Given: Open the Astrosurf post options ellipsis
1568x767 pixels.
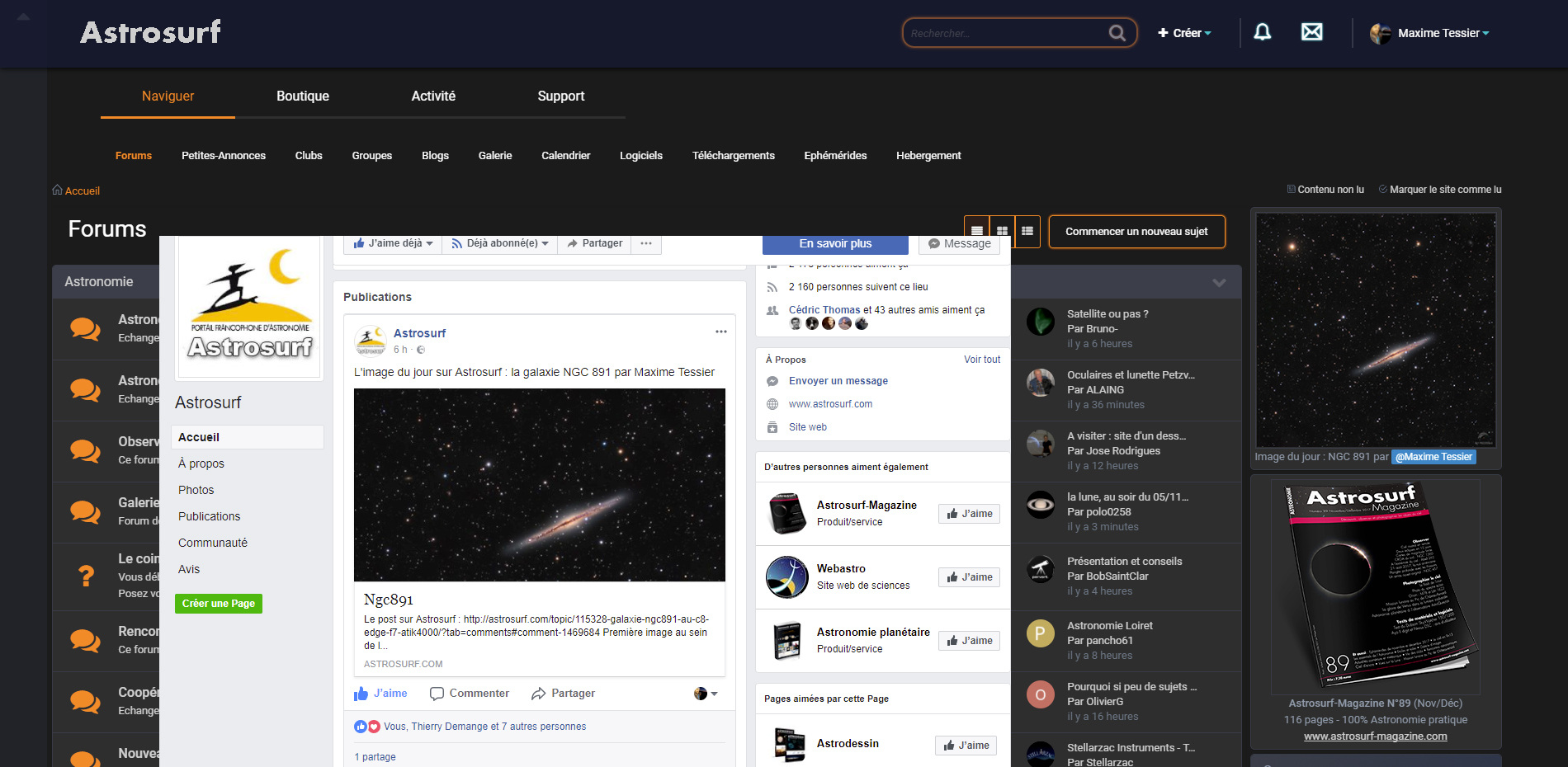Looking at the screenshot, I should click(720, 332).
